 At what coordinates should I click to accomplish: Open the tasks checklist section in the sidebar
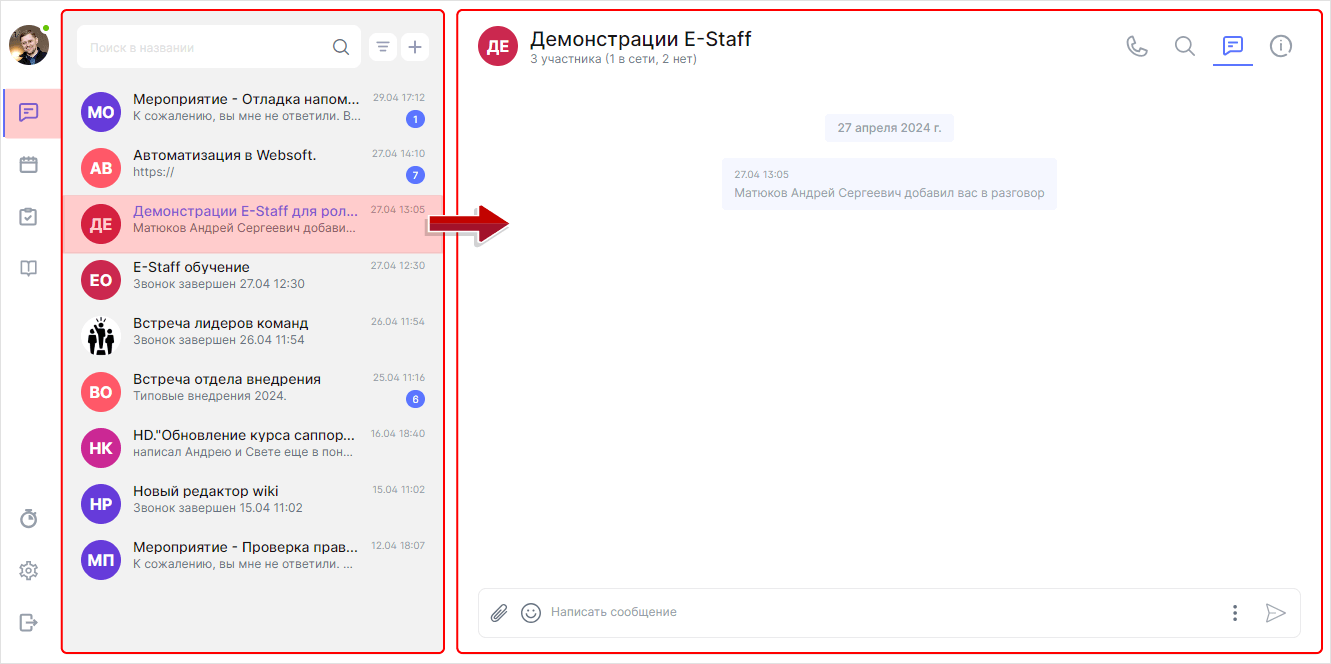(29, 215)
